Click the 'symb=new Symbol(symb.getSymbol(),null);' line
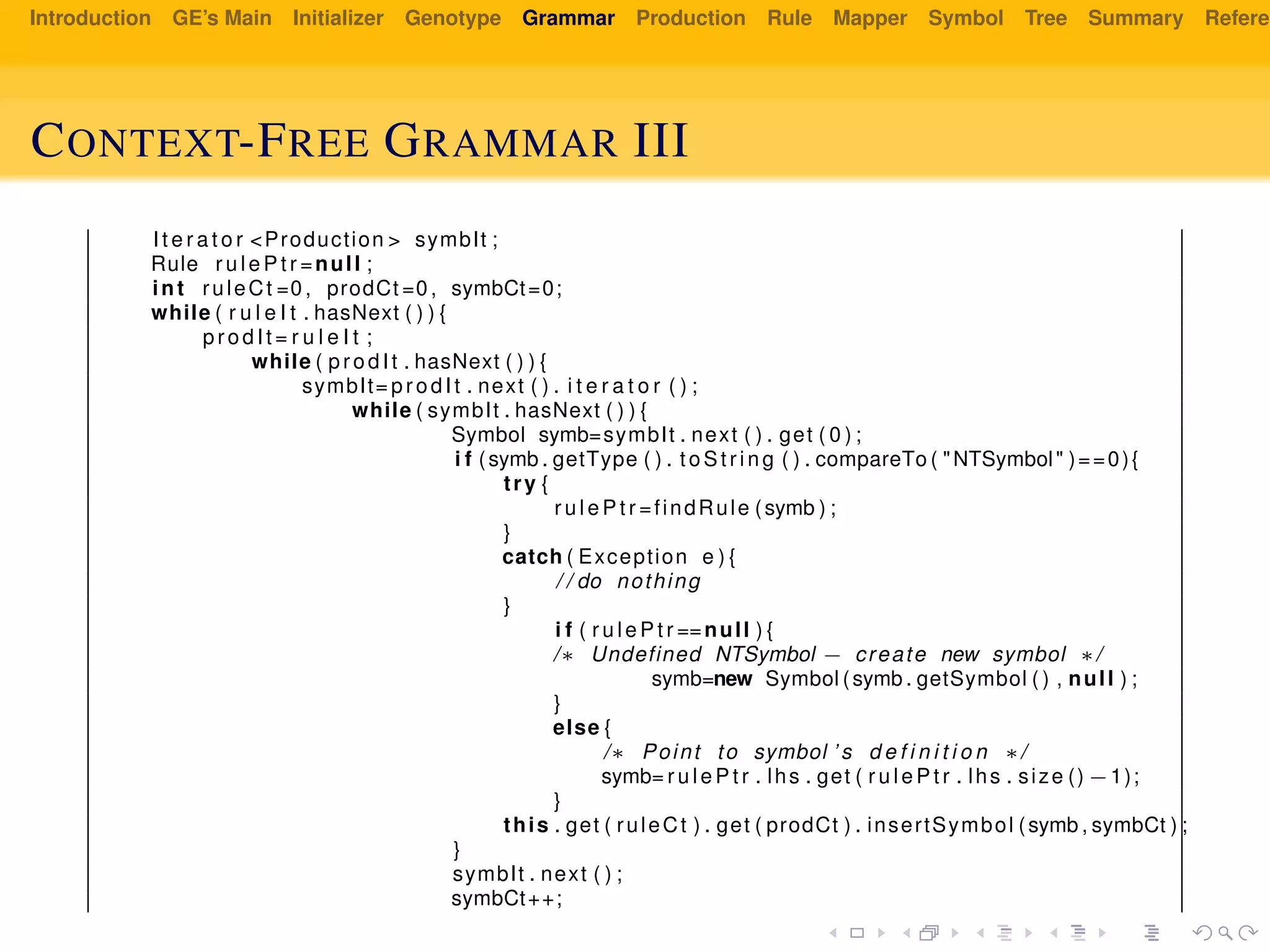The height and width of the screenshot is (952, 1270). click(895, 679)
